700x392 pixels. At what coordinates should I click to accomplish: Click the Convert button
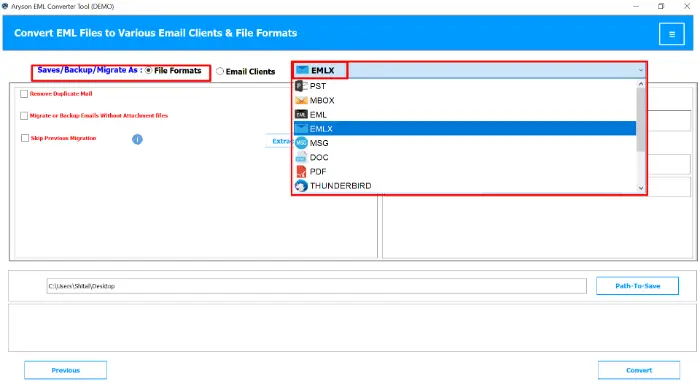click(x=639, y=370)
